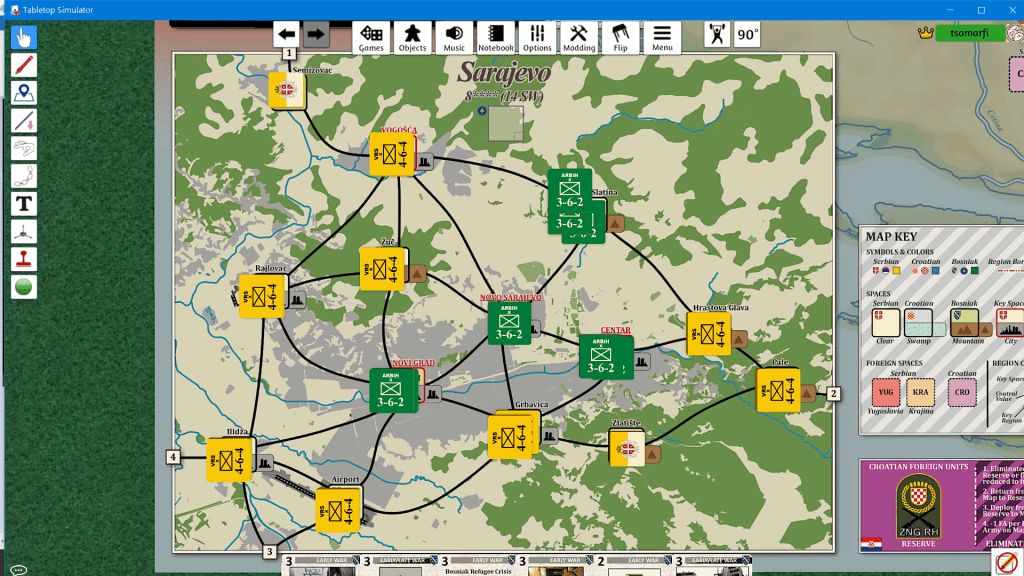Click the back arrow button
1024x576 pixels.
287,34
